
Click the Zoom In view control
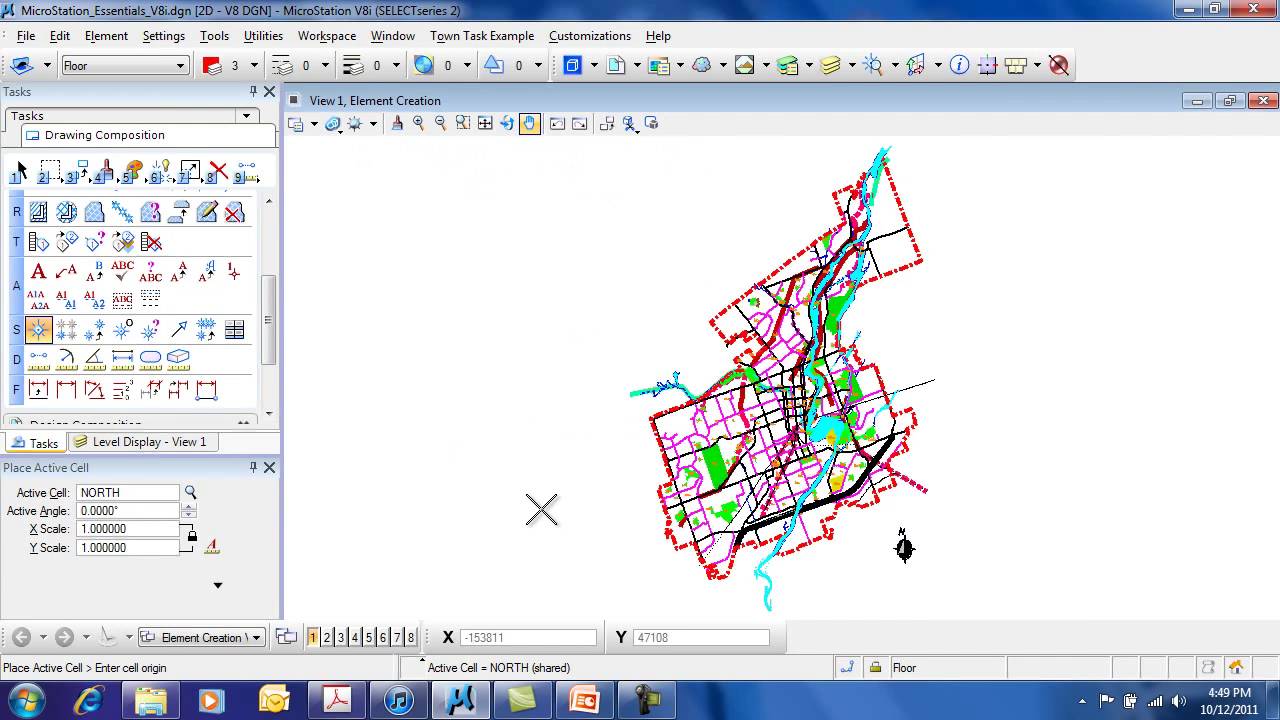pos(419,123)
